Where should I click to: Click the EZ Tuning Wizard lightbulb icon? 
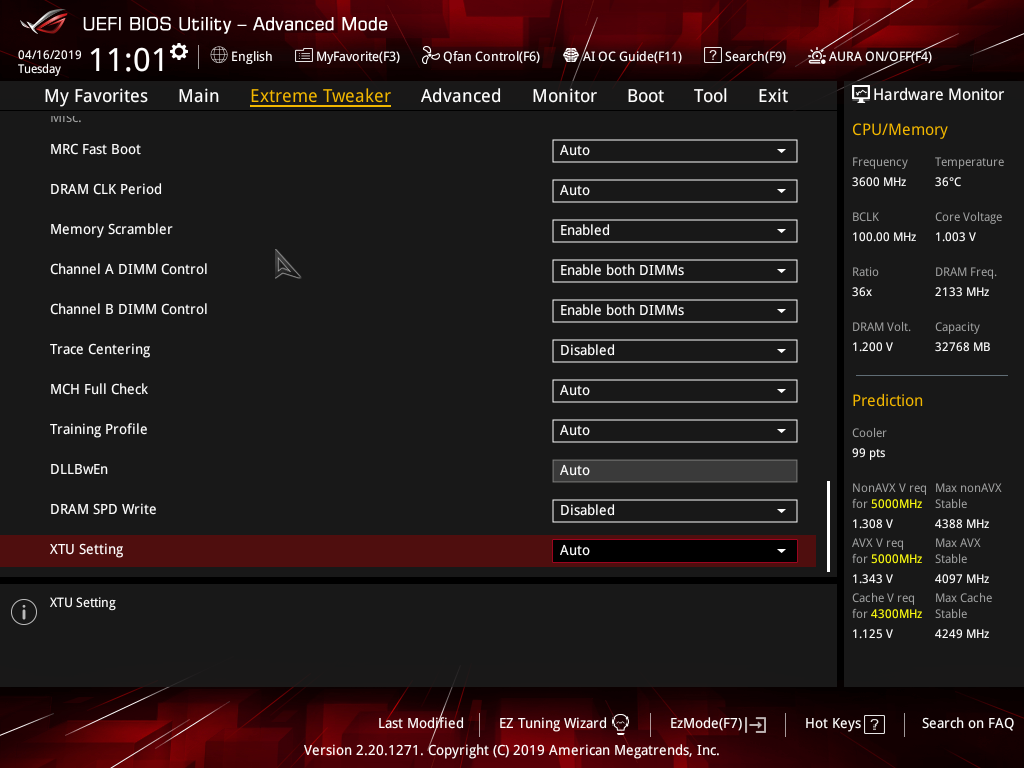[620, 724]
